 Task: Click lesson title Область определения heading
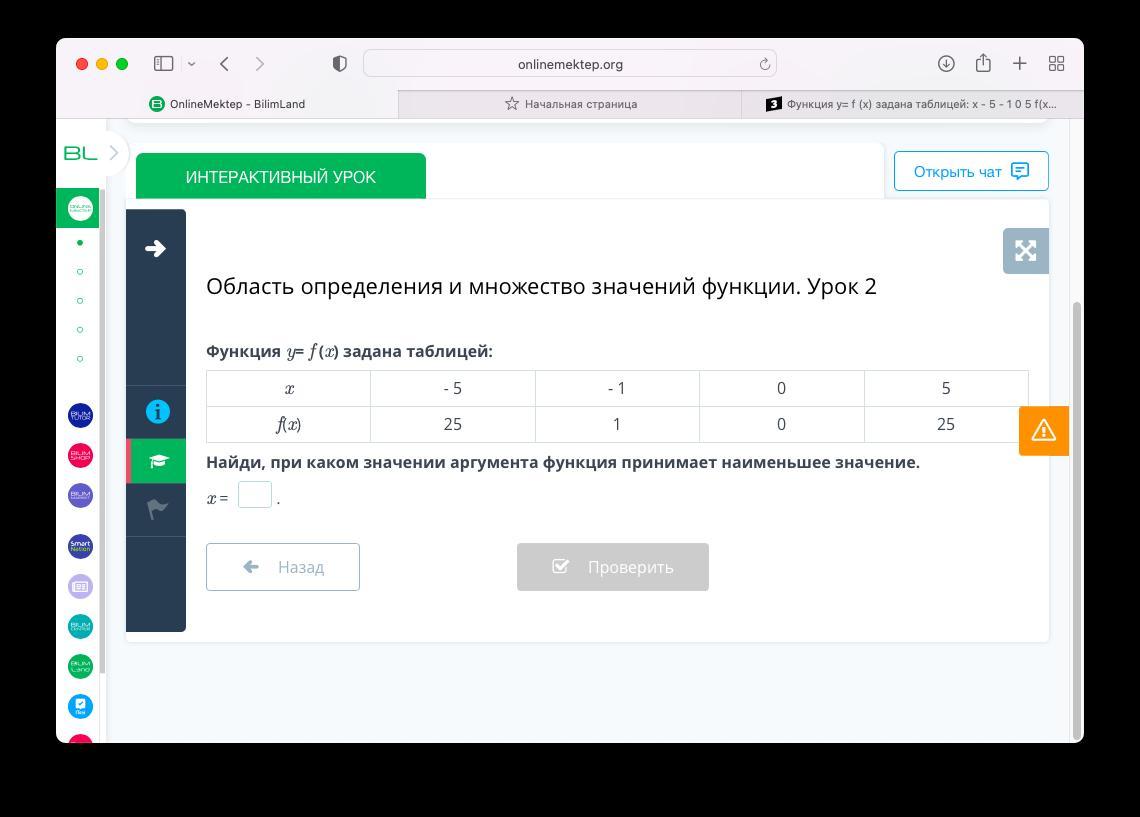coord(542,286)
